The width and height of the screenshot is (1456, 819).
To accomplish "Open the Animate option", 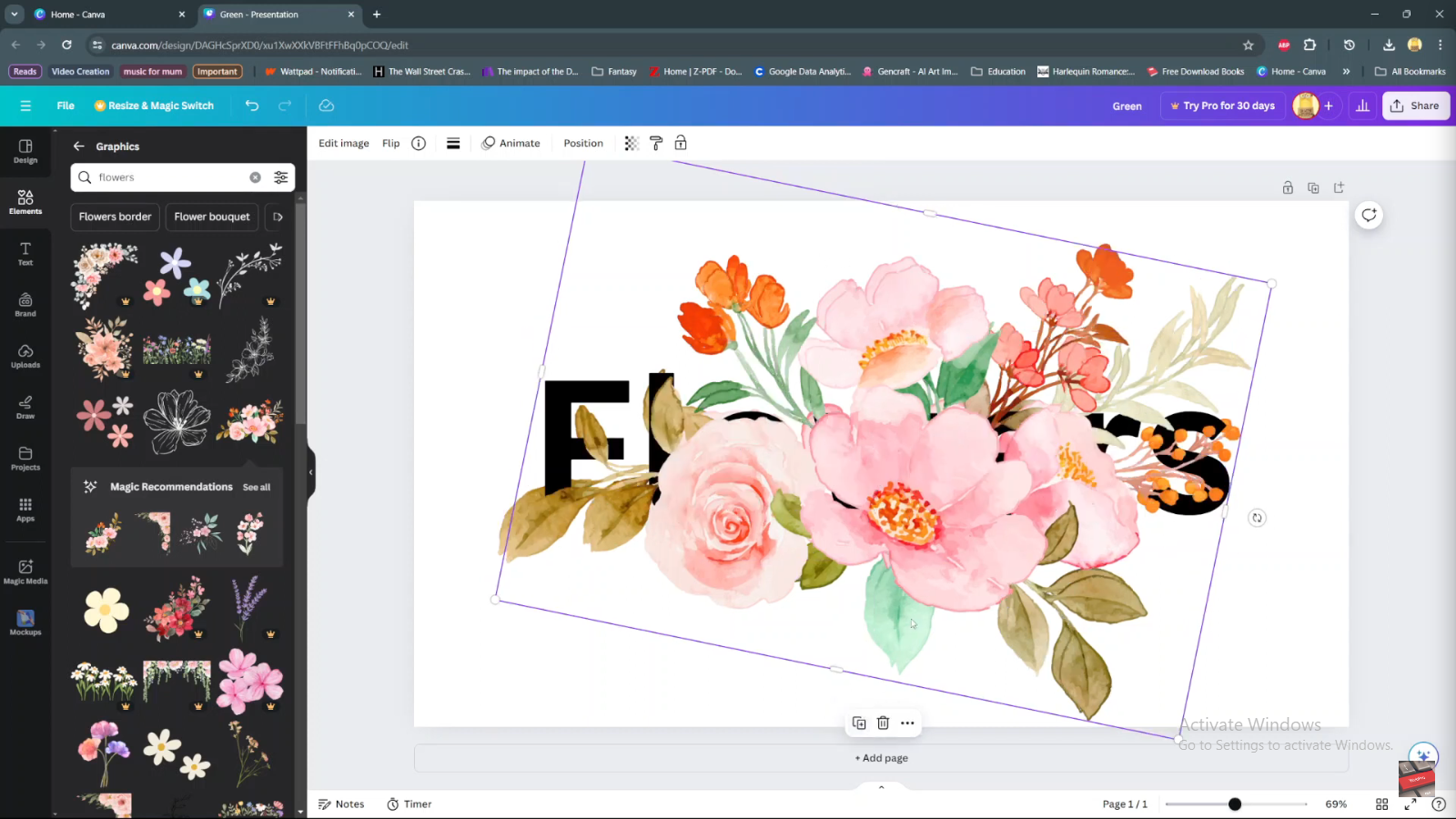I will pos(511,143).
